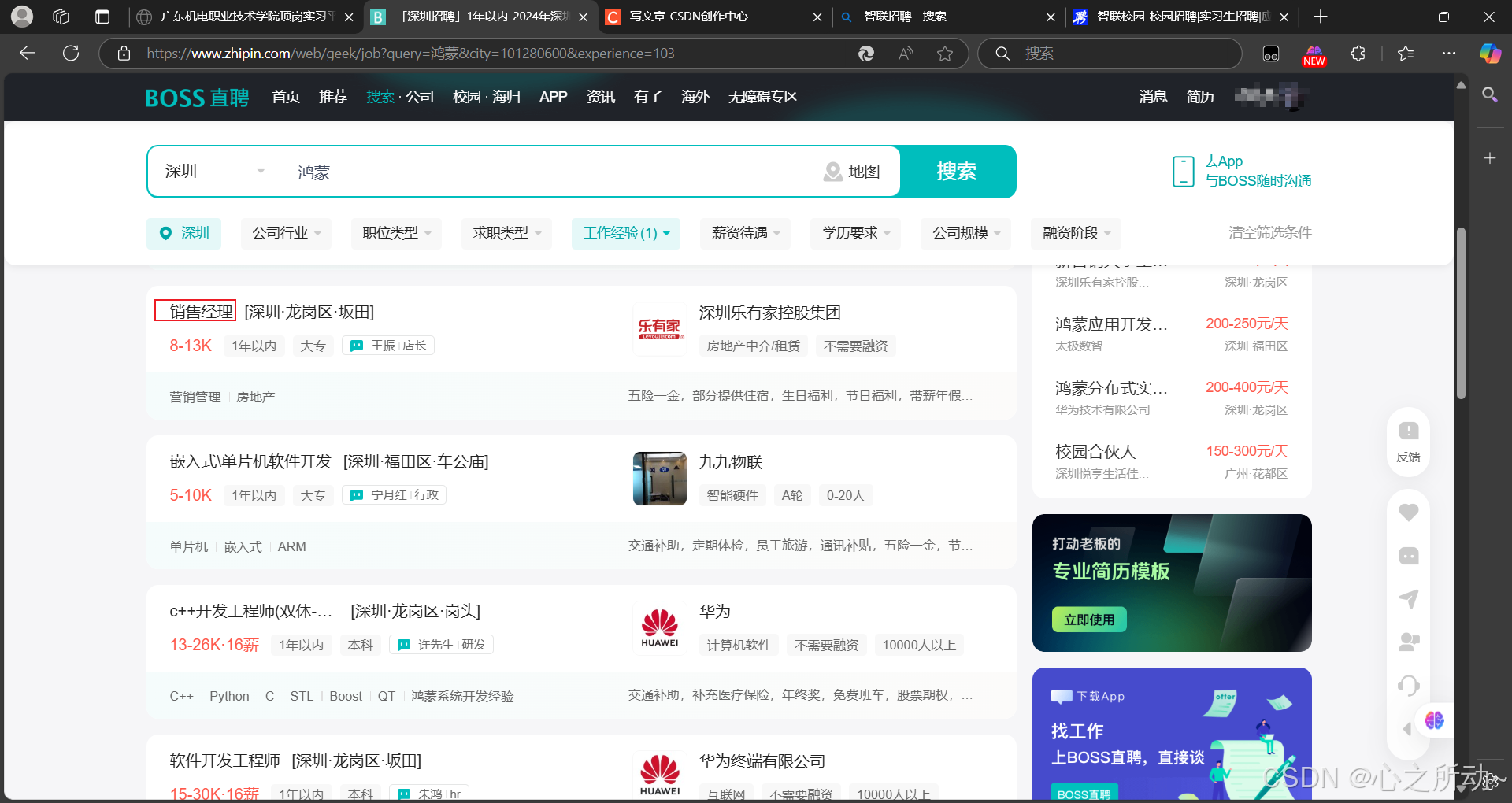Open 校园 in the navigation bar
The height and width of the screenshot is (803, 1512).
[x=466, y=97]
